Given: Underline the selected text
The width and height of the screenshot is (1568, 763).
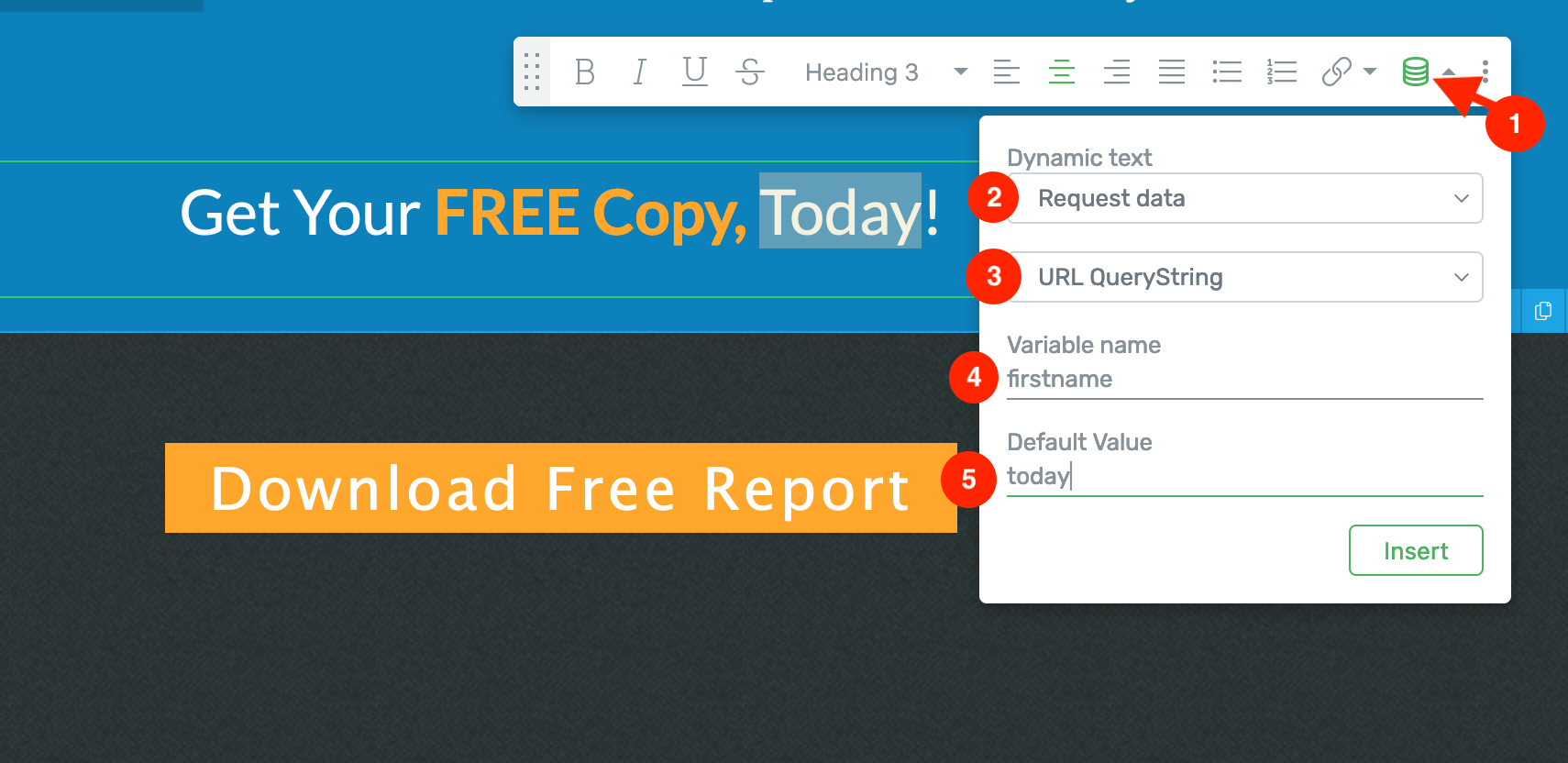Looking at the screenshot, I should [695, 72].
